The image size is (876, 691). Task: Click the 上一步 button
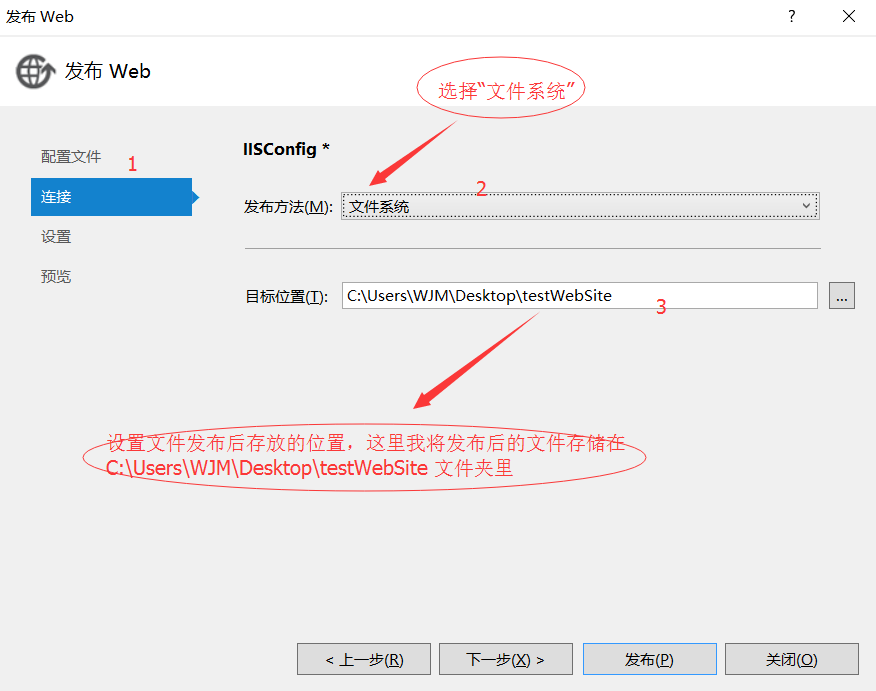click(x=363, y=658)
